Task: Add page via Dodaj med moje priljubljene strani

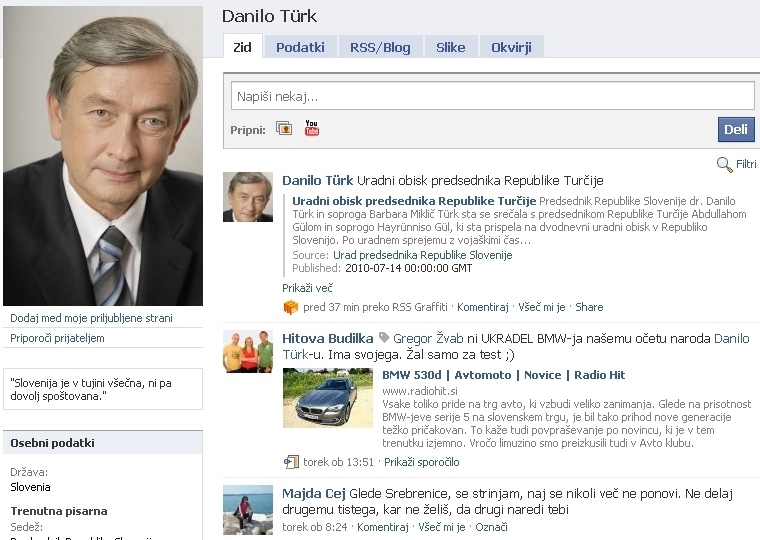Action: coord(91,318)
